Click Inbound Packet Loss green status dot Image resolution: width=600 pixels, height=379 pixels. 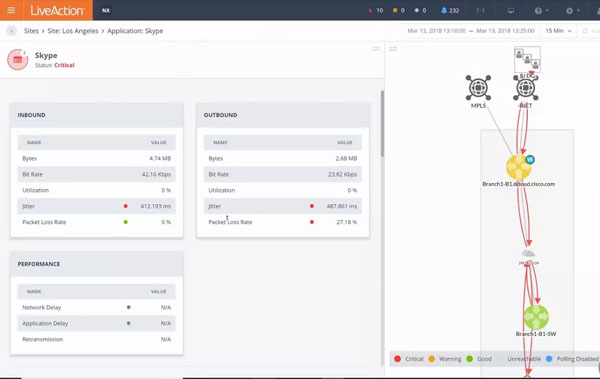(x=126, y=222)
